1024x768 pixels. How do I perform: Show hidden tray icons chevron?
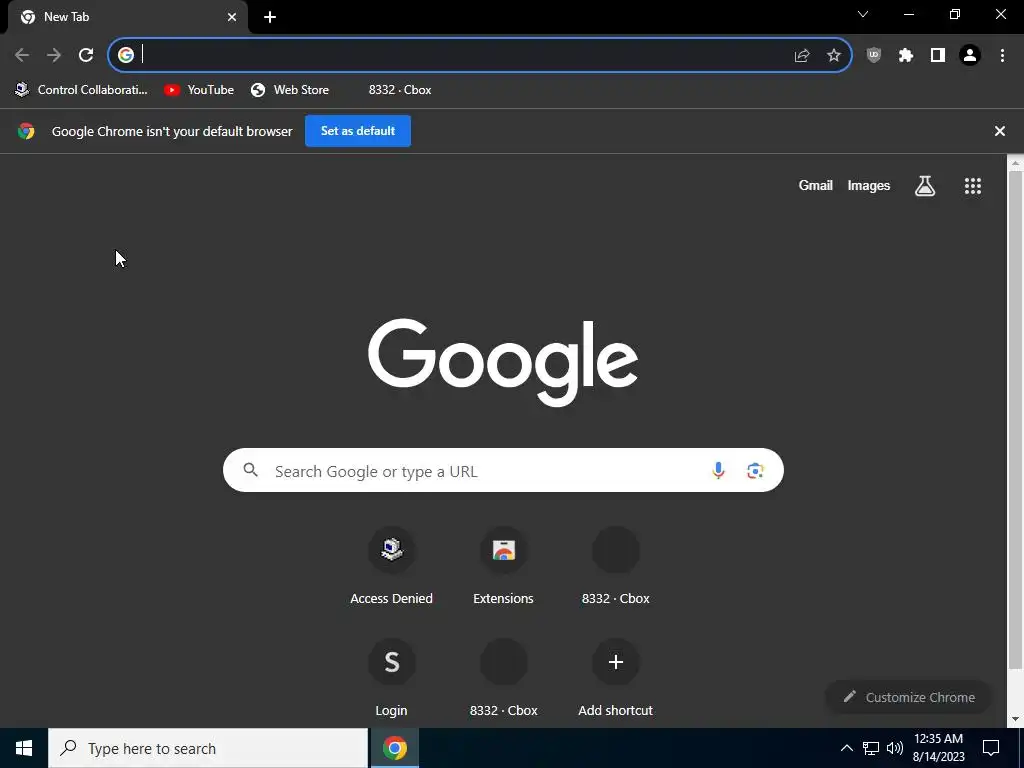(x=846, y=748)
